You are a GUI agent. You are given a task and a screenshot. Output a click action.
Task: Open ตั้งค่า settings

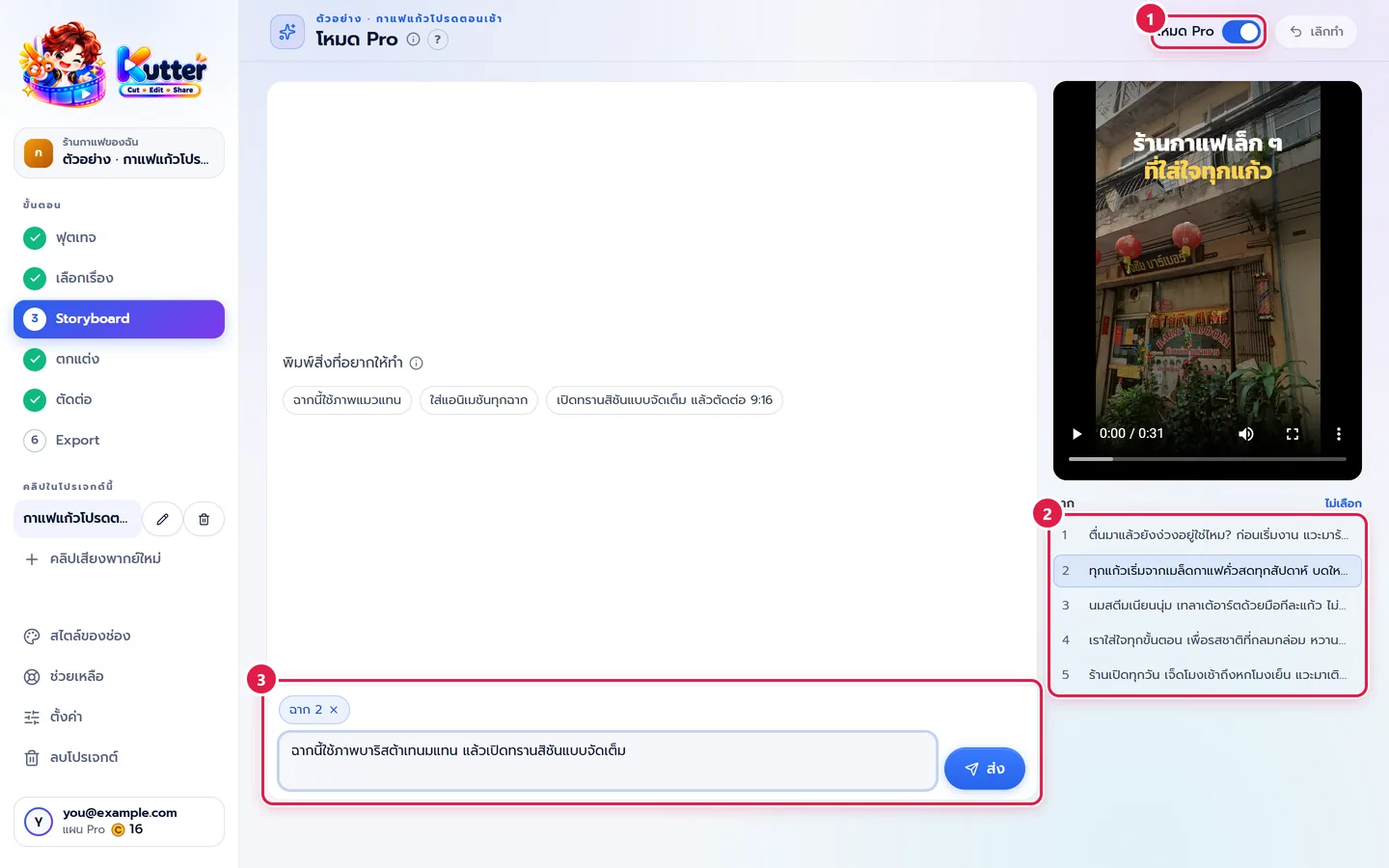(119, 717)
